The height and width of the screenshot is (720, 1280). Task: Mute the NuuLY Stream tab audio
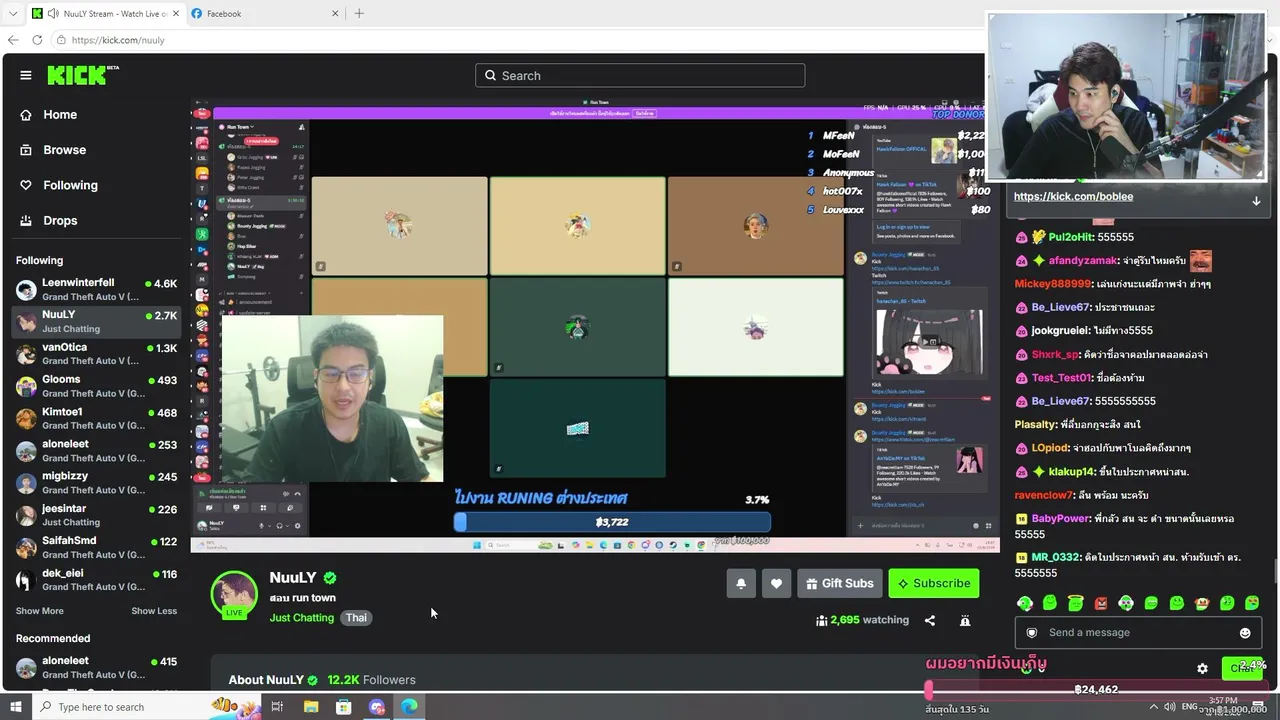[52, 14]
